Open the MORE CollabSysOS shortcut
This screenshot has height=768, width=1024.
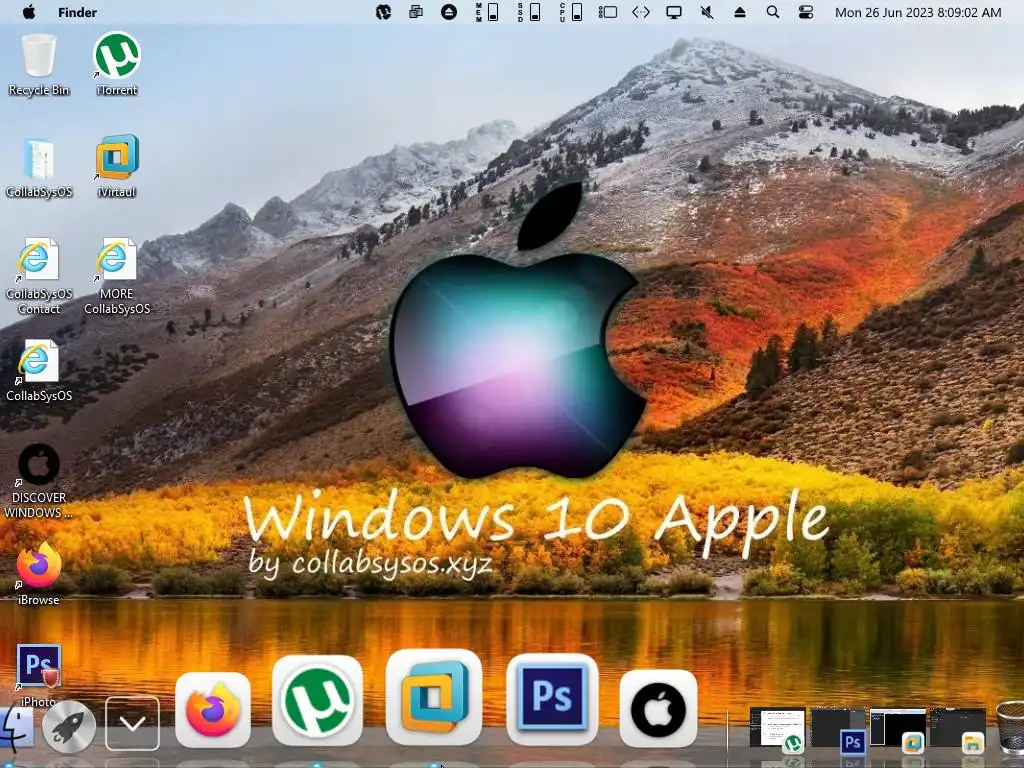point(117,277)
